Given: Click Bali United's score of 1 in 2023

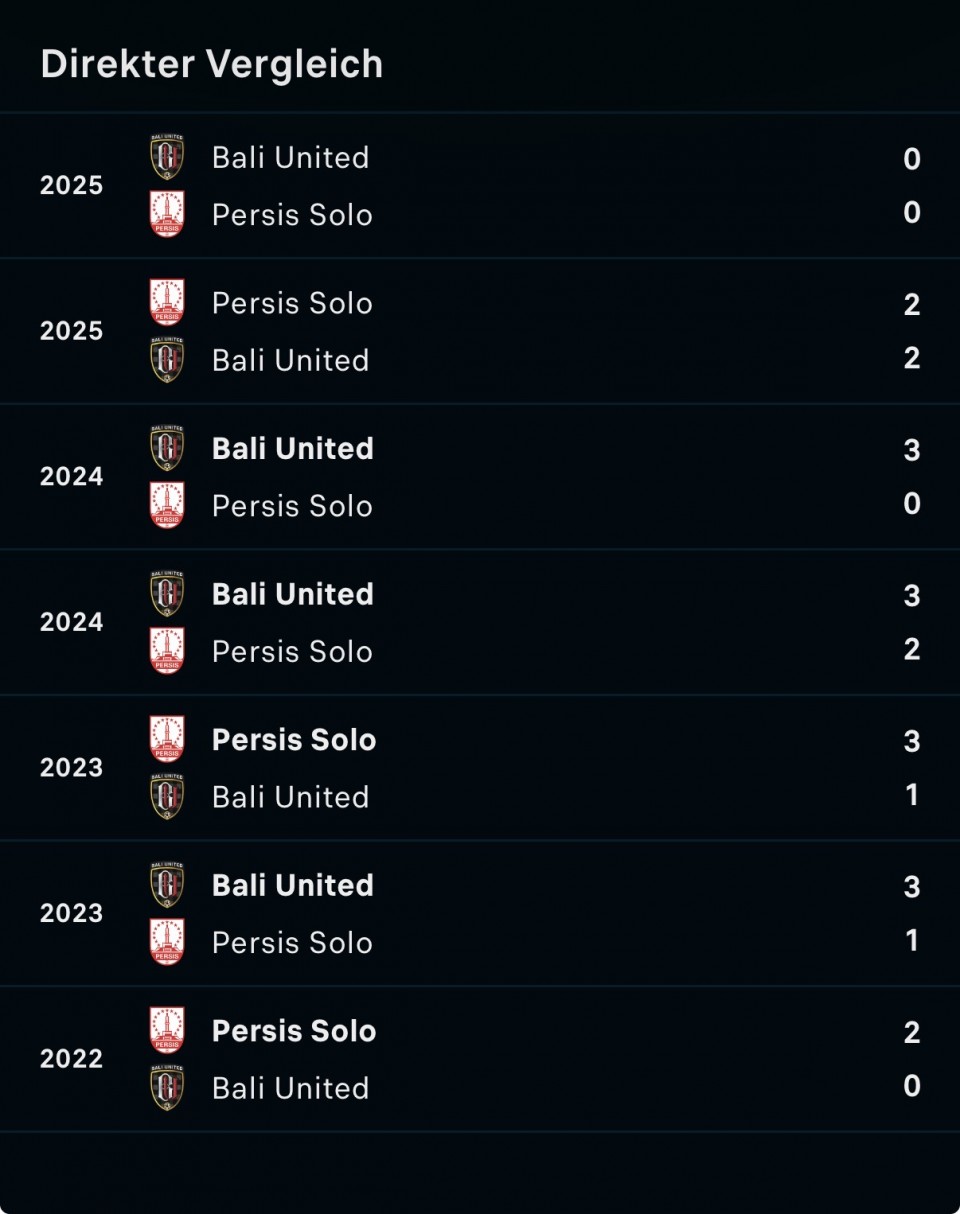Looking at the screenshot, I should pyautogui.click(x=911, y=795).
